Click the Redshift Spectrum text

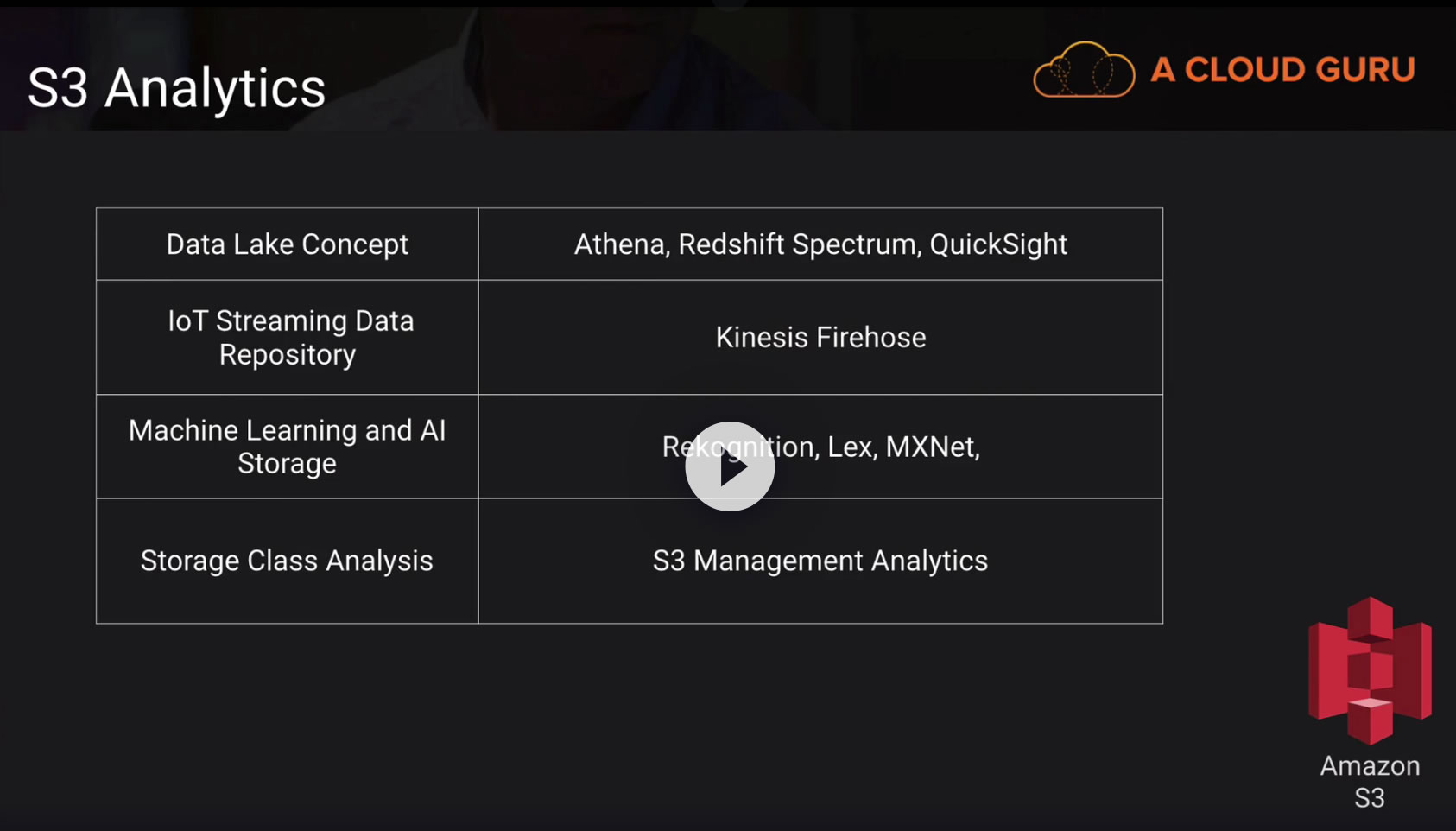(x=799, y=244)
